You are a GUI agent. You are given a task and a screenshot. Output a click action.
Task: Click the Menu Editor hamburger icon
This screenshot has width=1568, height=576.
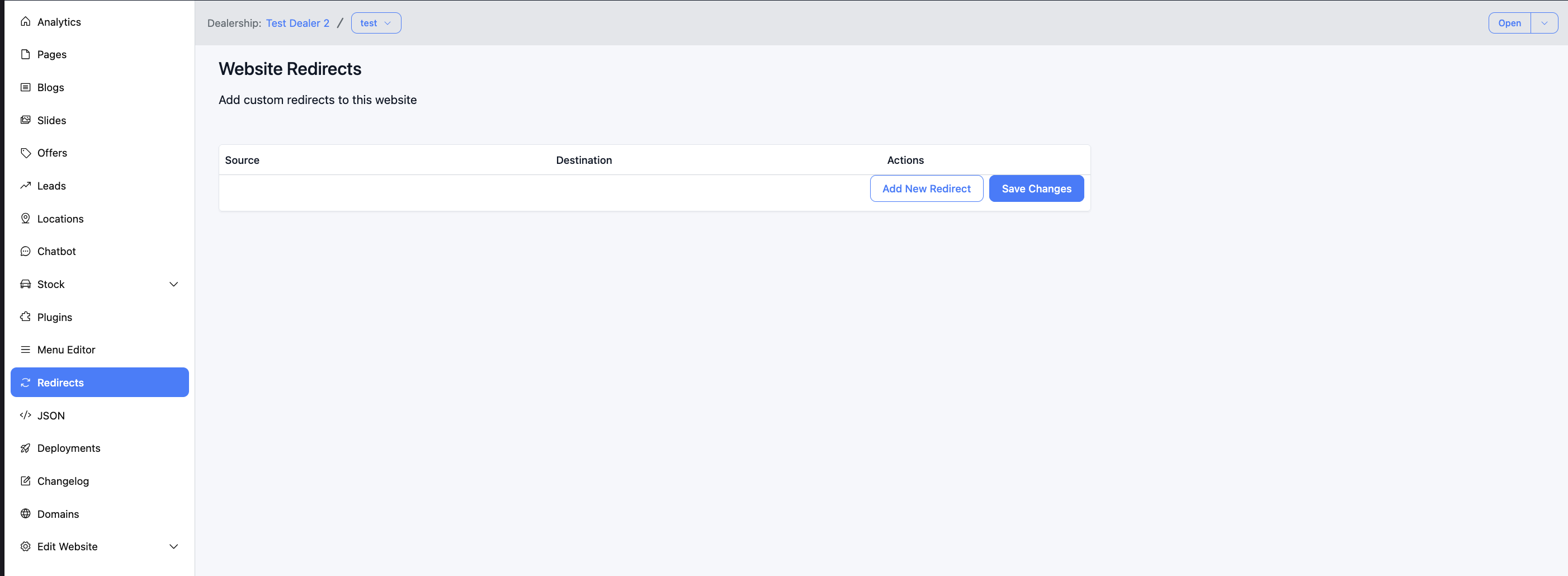[x=25, y=350]
